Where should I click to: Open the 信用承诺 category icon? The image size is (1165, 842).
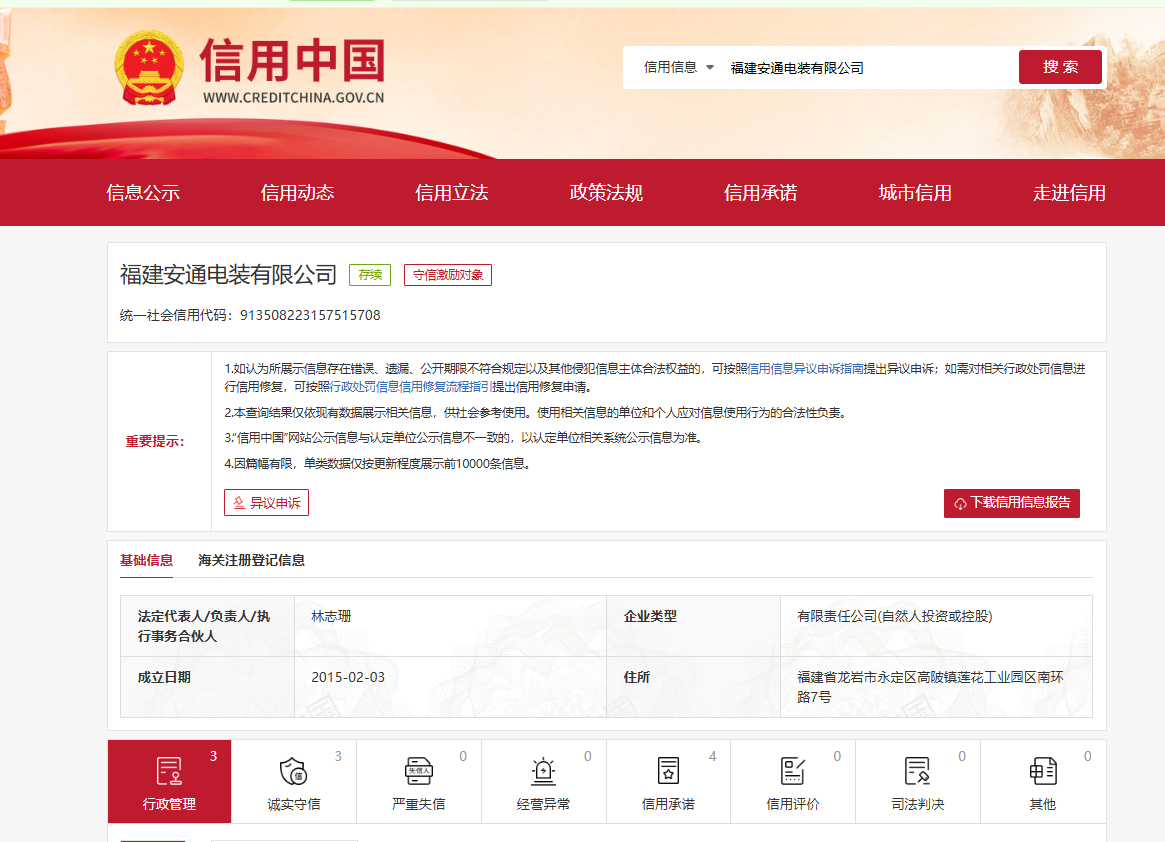point(668,771)
